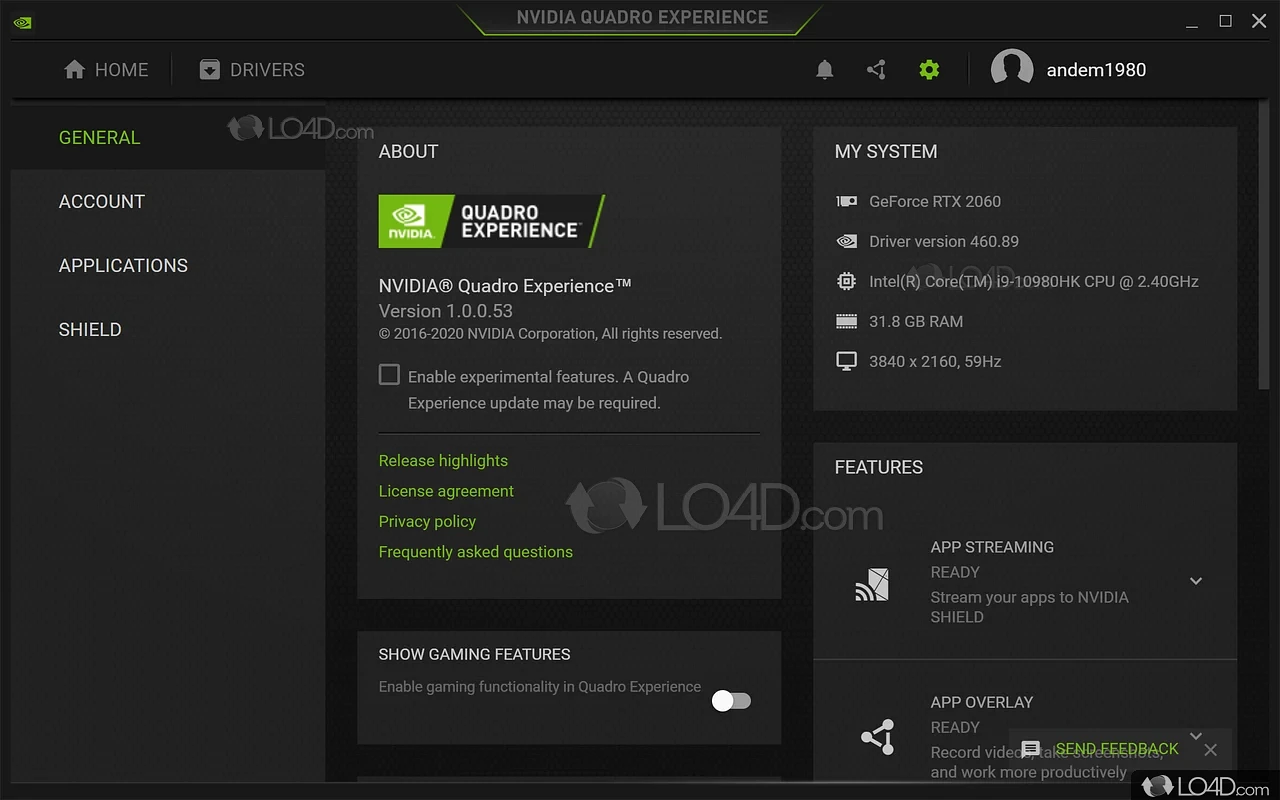
Task: Click the home house icon
Action: pos(74,70)
